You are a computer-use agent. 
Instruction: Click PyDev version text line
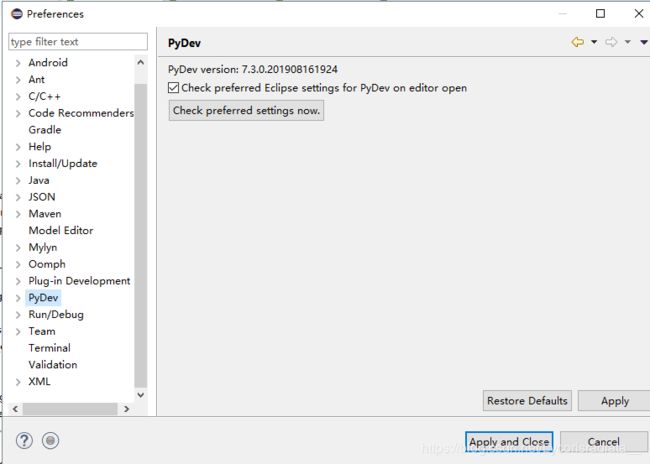252,69
